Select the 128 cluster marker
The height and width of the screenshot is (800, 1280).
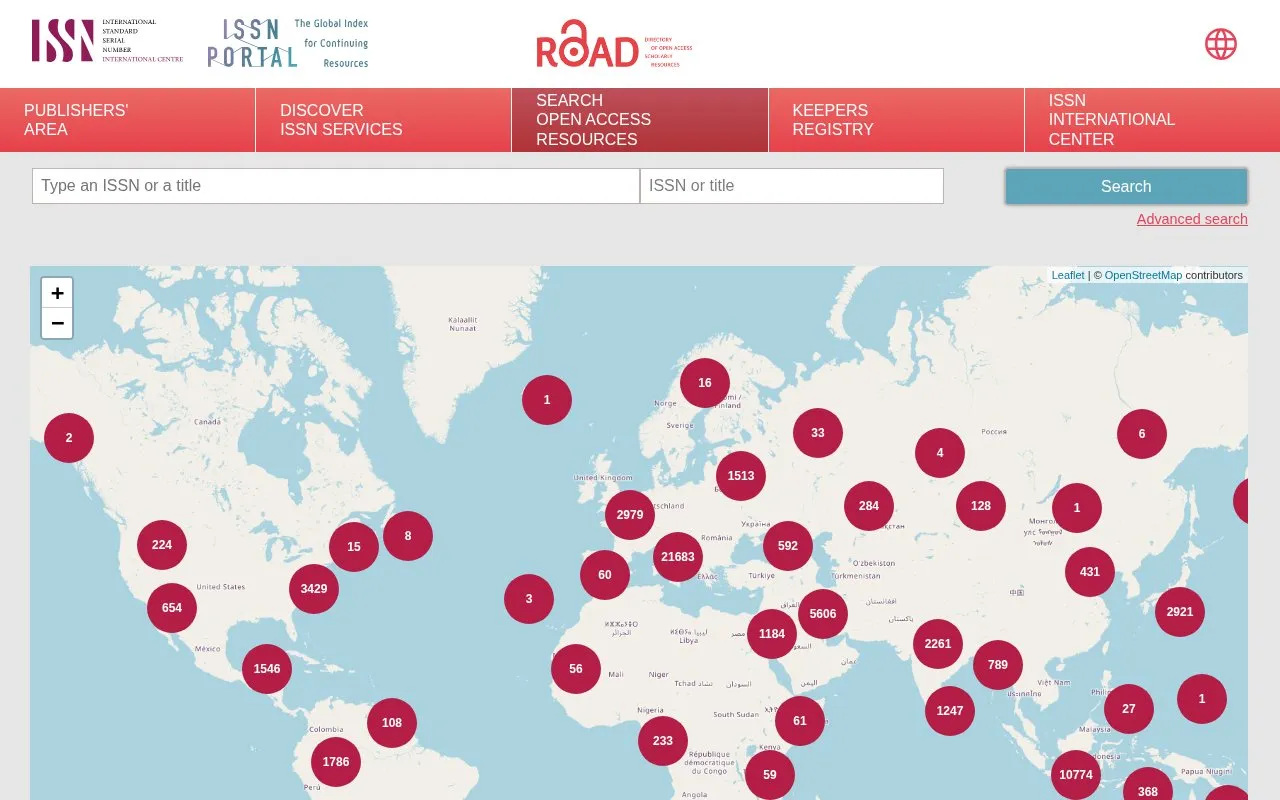(981, 506)
